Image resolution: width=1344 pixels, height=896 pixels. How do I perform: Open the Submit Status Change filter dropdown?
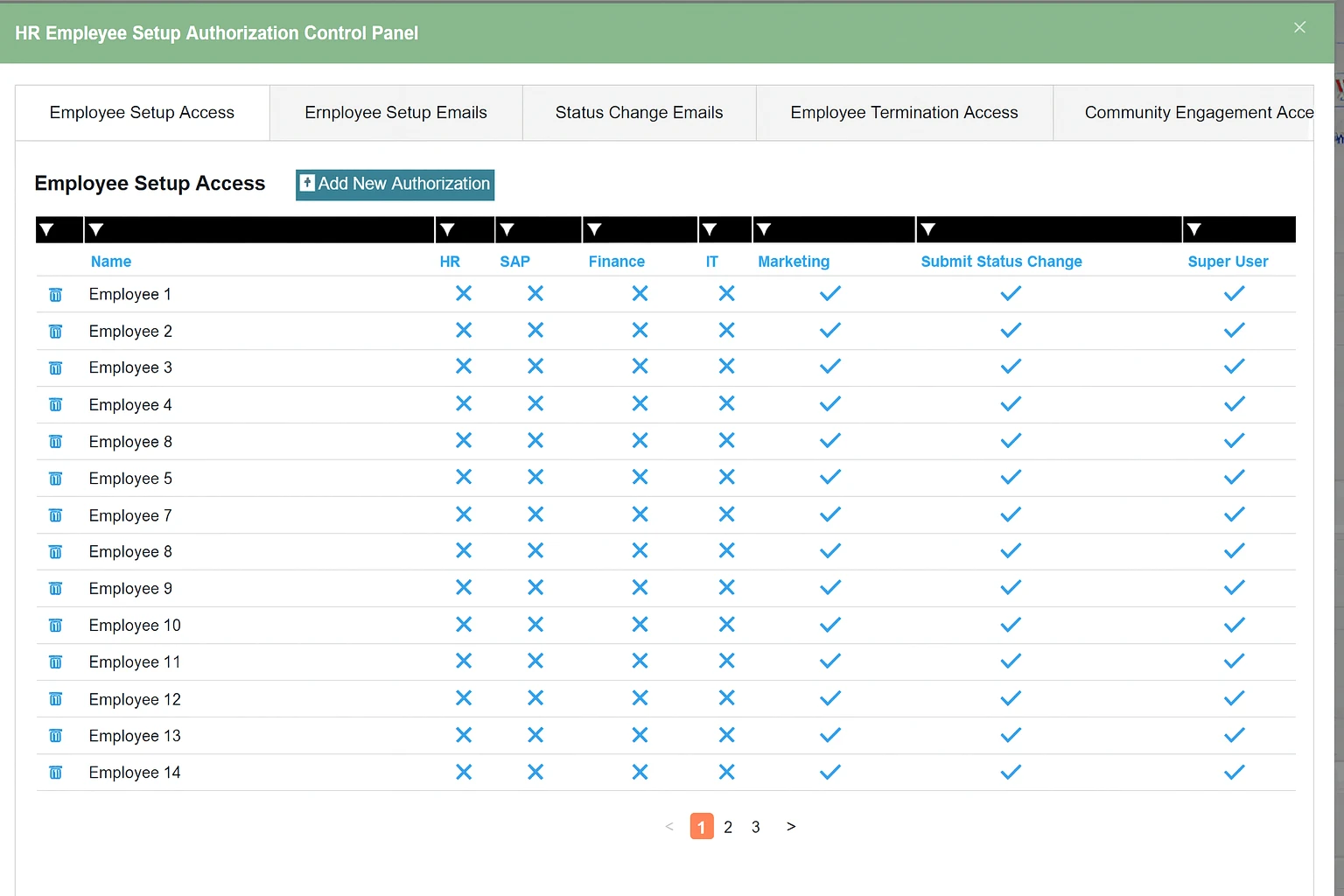[x=928, y=229]
